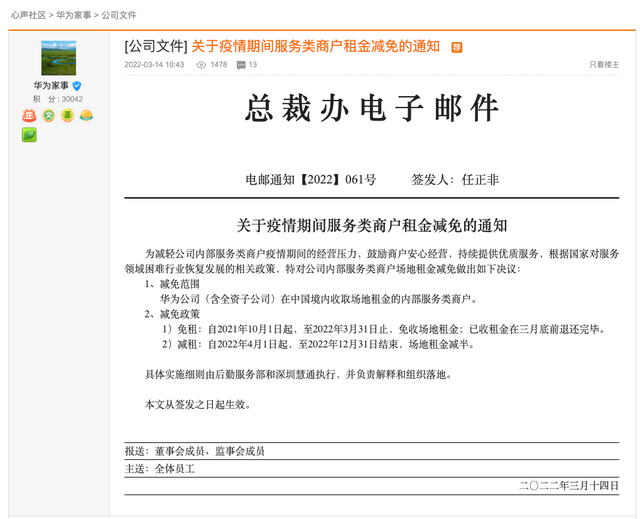Click the [公司文件] category tag
Screen dimensions: 640x519
(x=156, y=46)
